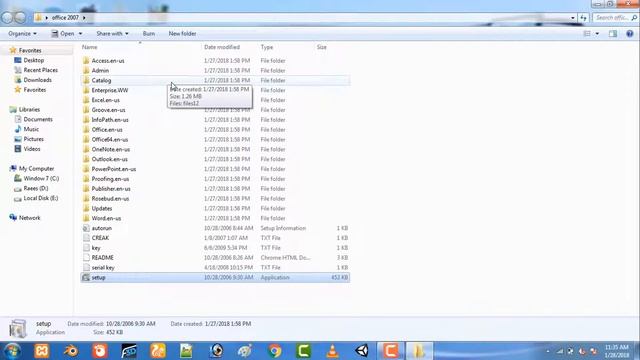
Task: Select the Groove.en-us folder name
Action: click(x=108, y=110)
